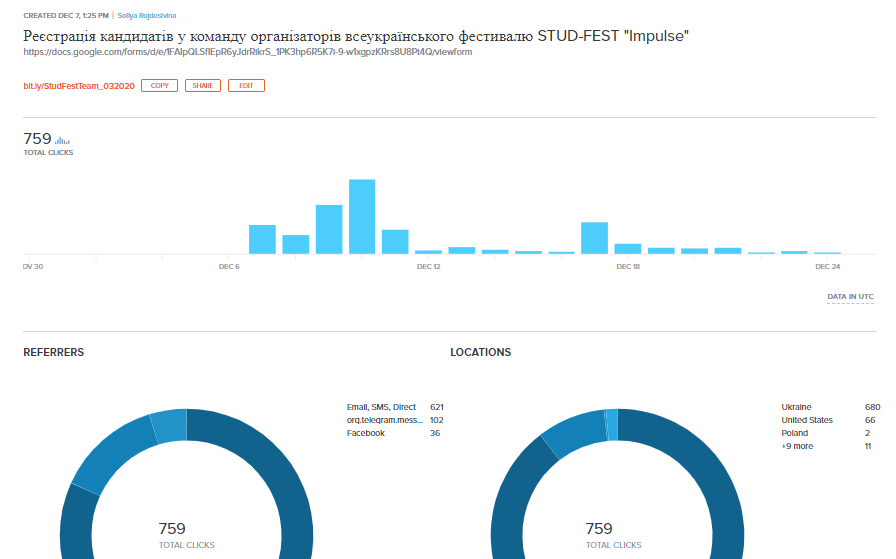Expand the +9 more locations entry

point(797,446)
